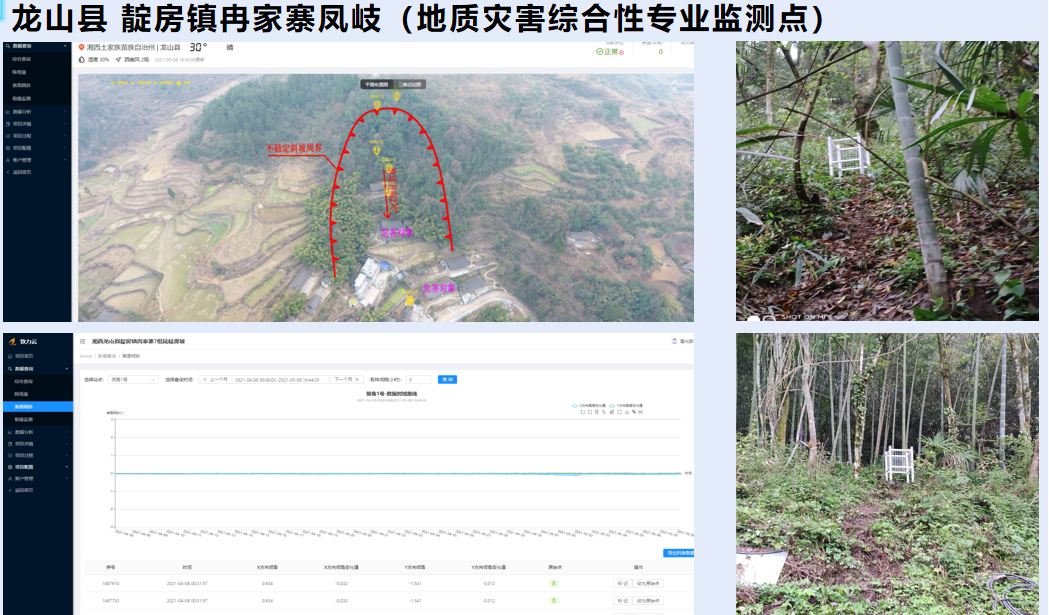Toggle Y方向 series legend in chart
Image resolution: width=1049 pixels, height=615 pixels.
[631, 406]
